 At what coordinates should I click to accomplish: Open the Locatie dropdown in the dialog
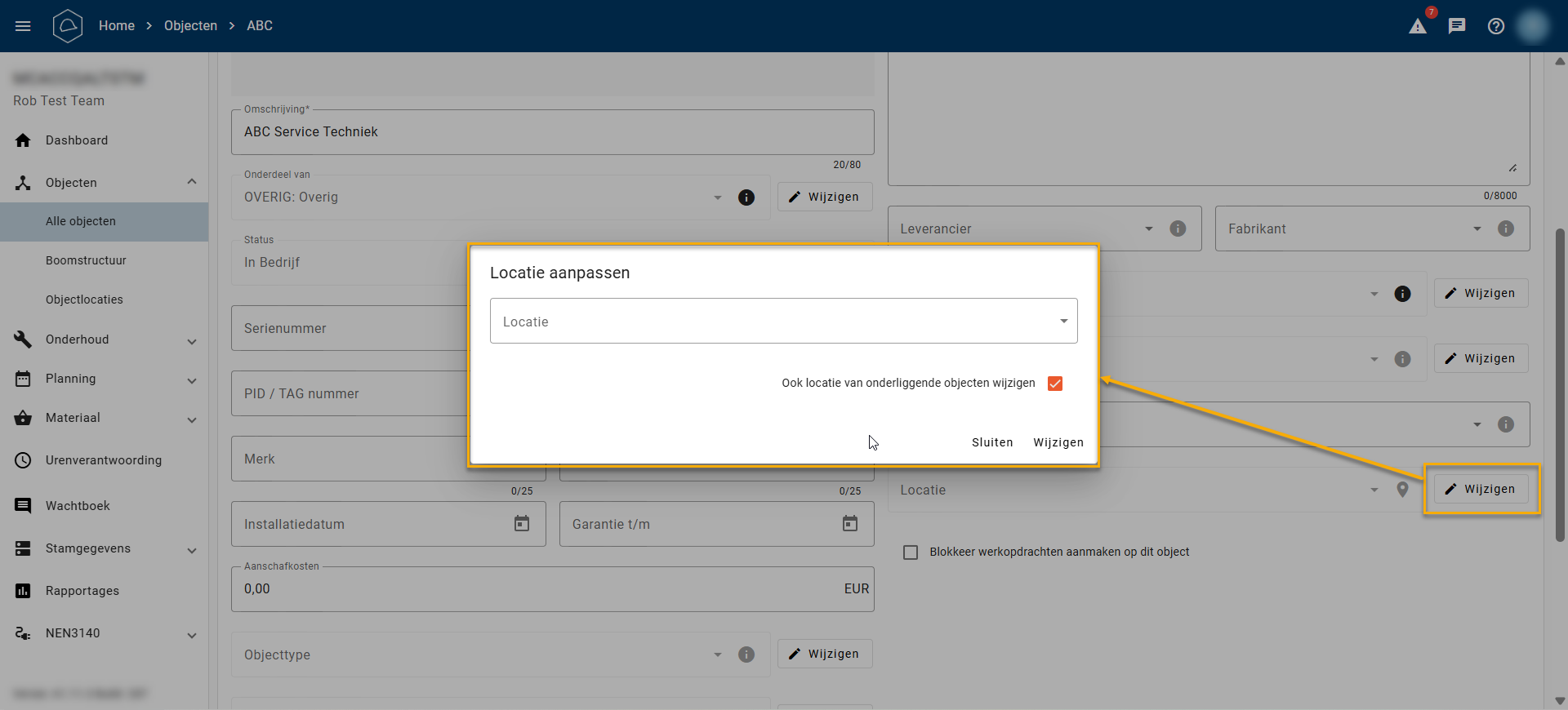[x=783, y=321]
